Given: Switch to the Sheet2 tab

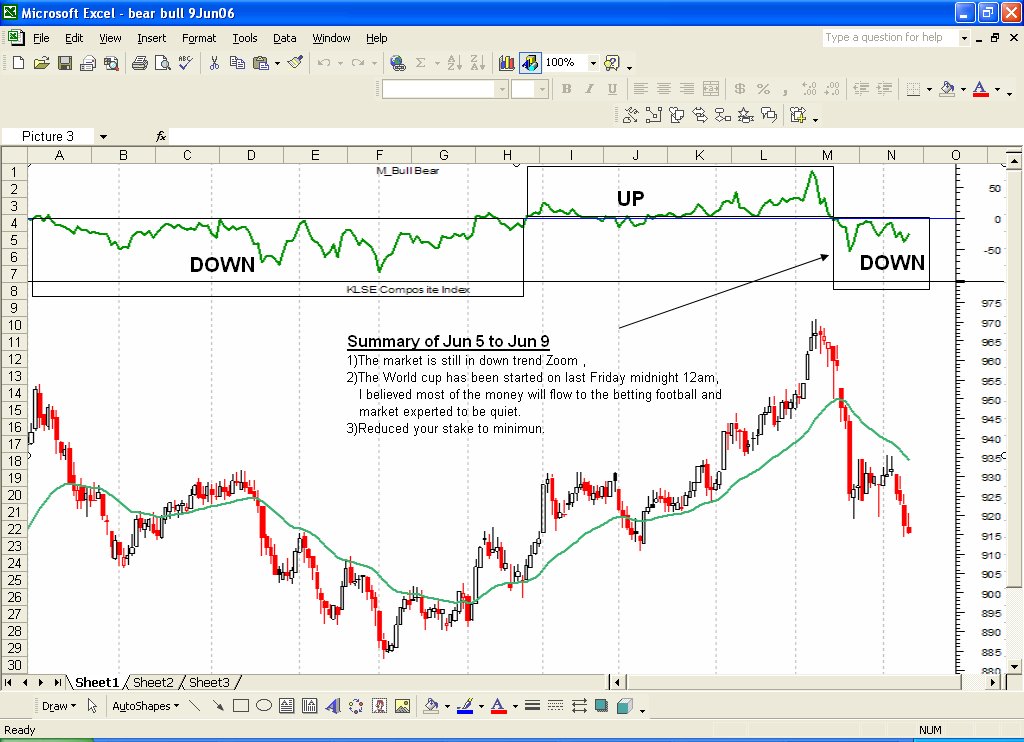Looking at the screenshot, I should [153, 683].
